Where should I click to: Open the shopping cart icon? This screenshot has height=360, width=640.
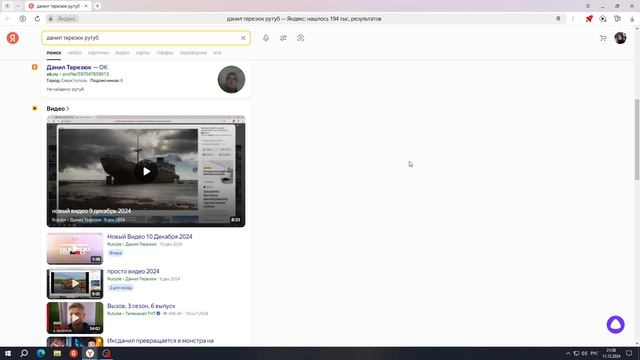tap(603, 38)
